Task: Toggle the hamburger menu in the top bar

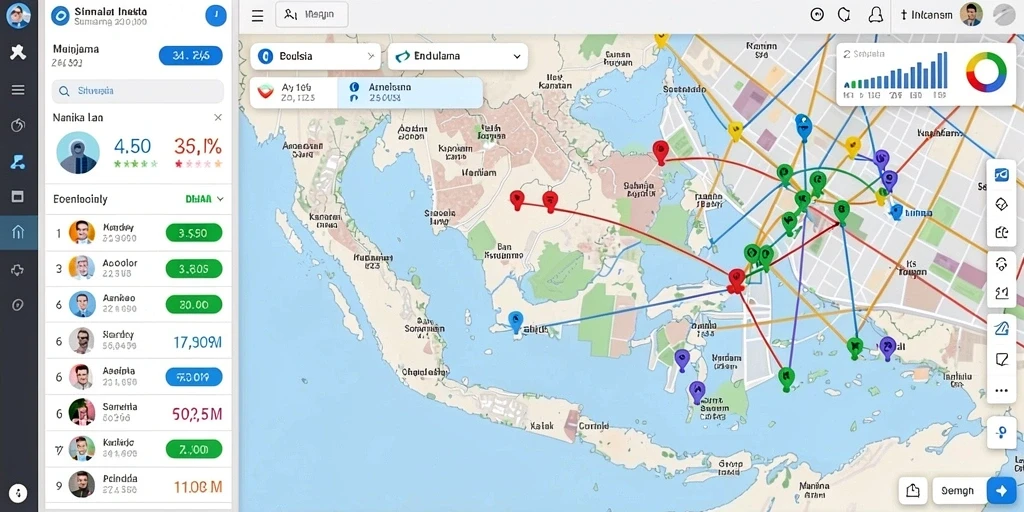Action: 258,16
